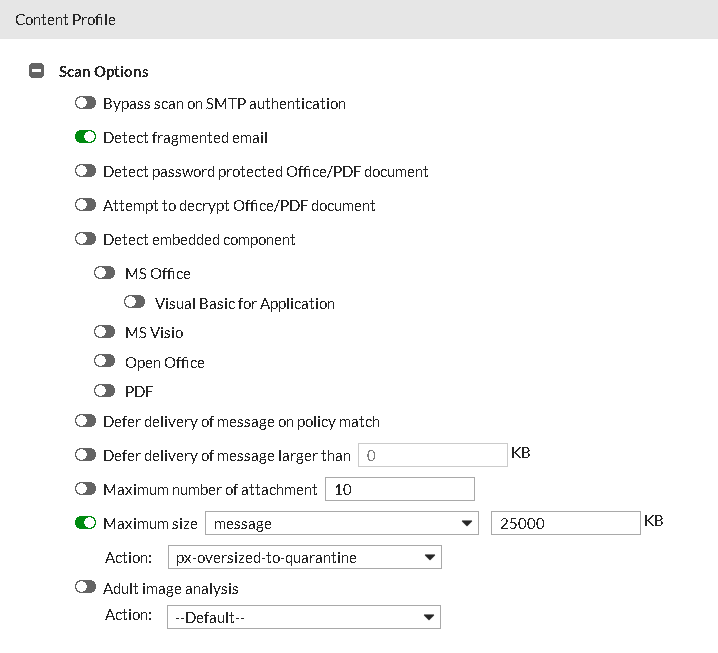Toggle Open Office detection on
Screen dimensions: 718x653
[105, 362]
